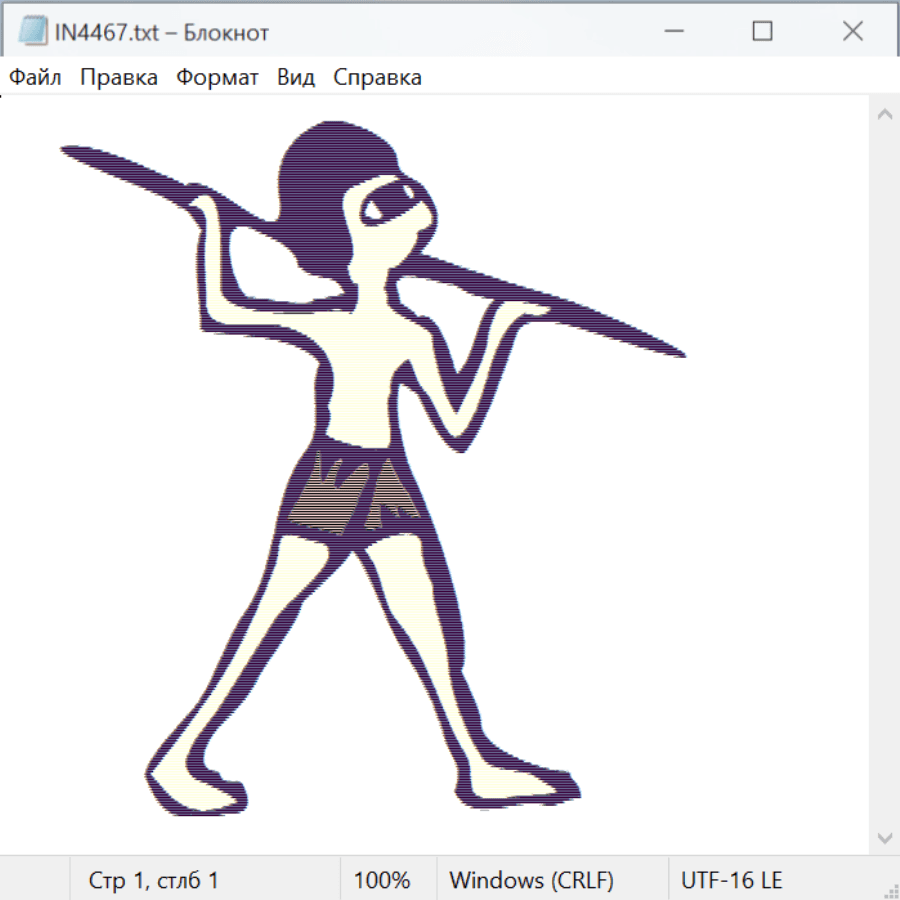Close the IN4467.txt Notepad window
Viewport: 900px width, 900px height.
[x=852, y=32]
